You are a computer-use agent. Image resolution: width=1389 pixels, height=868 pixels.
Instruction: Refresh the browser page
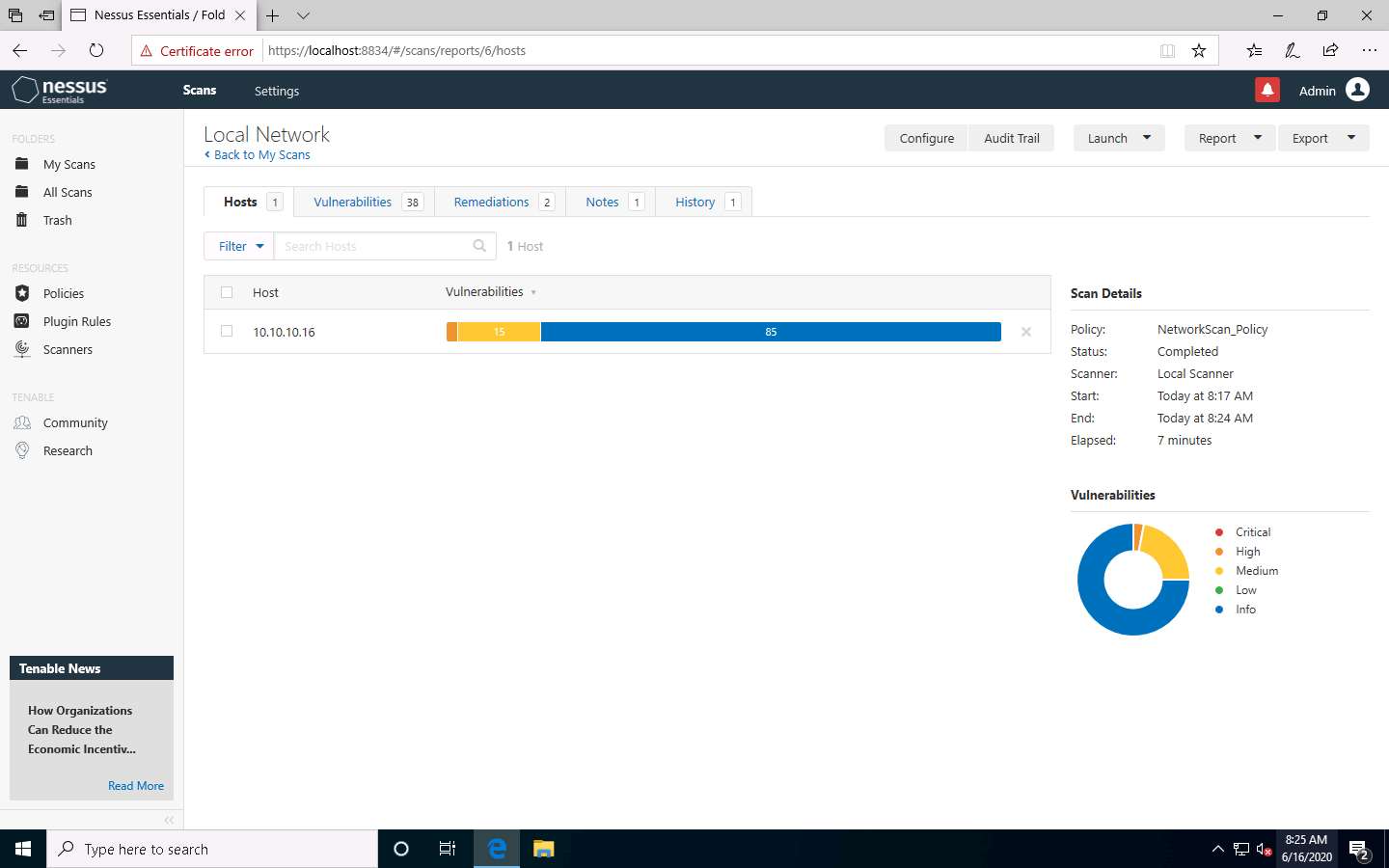tap(95, 50)
